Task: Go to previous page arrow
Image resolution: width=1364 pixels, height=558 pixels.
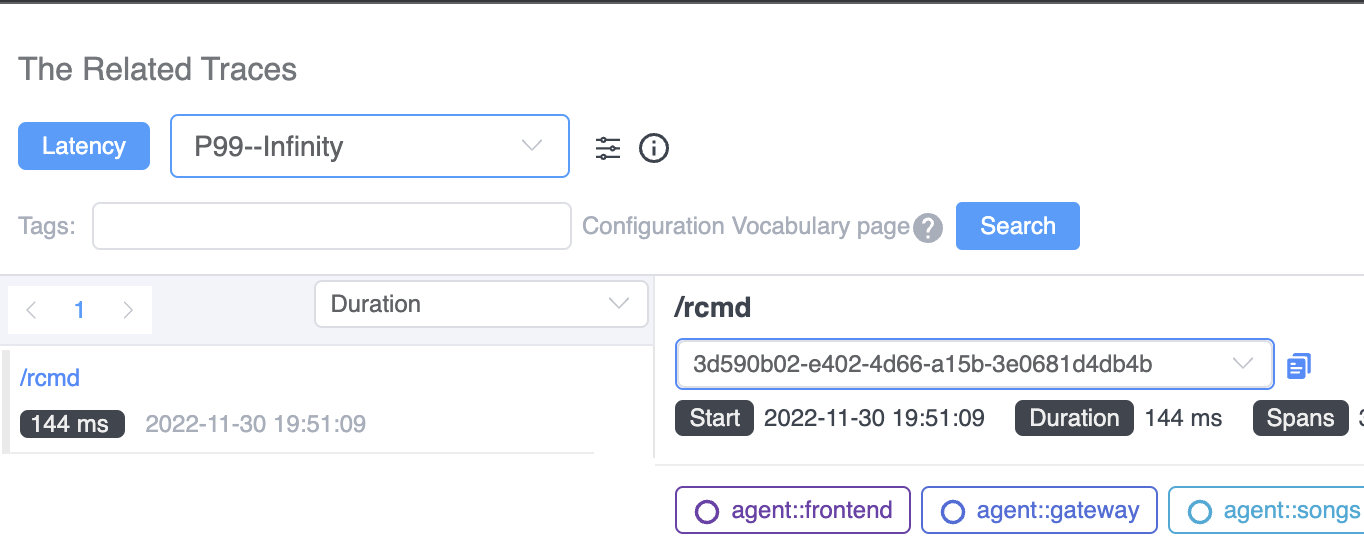Action: [31, 310]
